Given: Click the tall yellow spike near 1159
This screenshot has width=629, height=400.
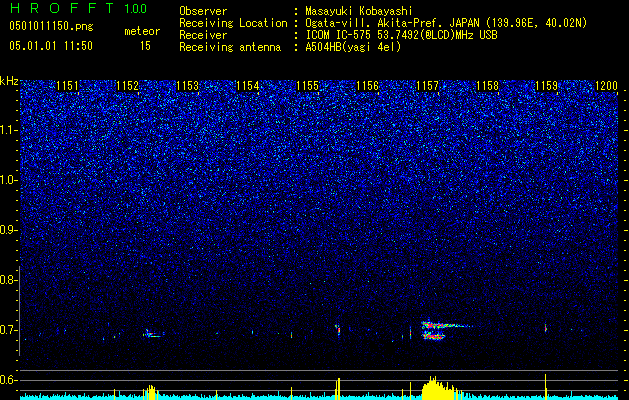Looking at the screenshot, I should tap(546, 386).
